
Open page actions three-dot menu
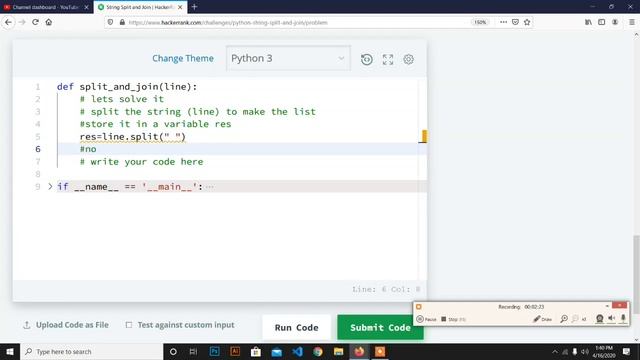[x=503, y=22]
